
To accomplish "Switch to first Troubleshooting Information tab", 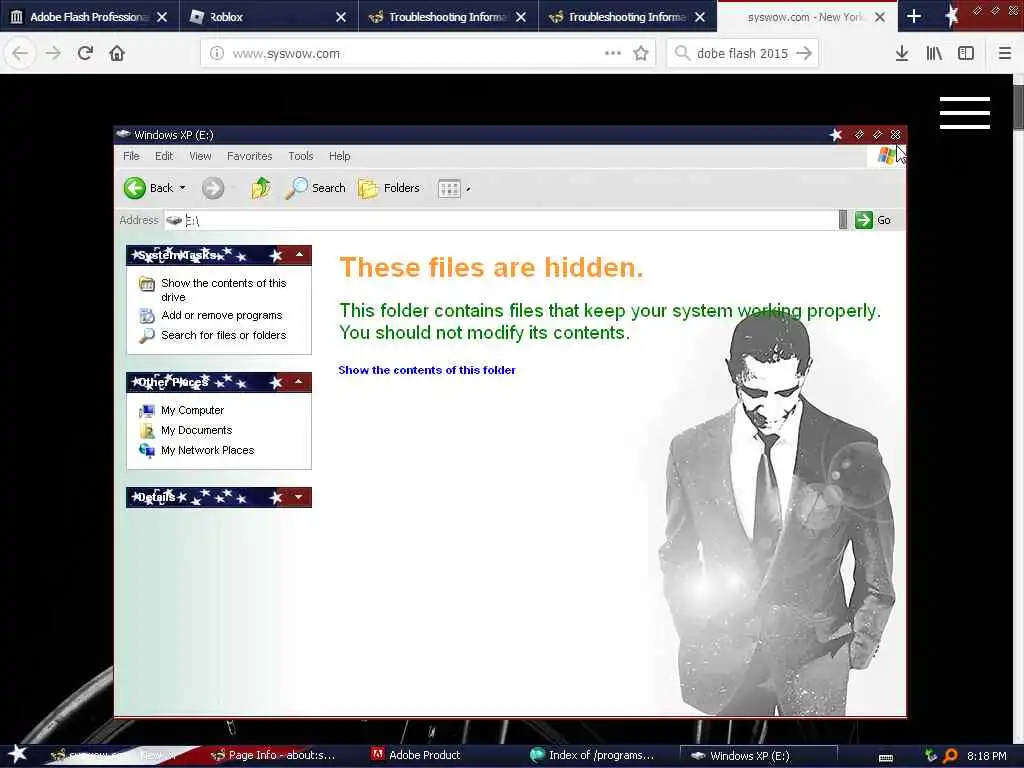I will (448, 17).
